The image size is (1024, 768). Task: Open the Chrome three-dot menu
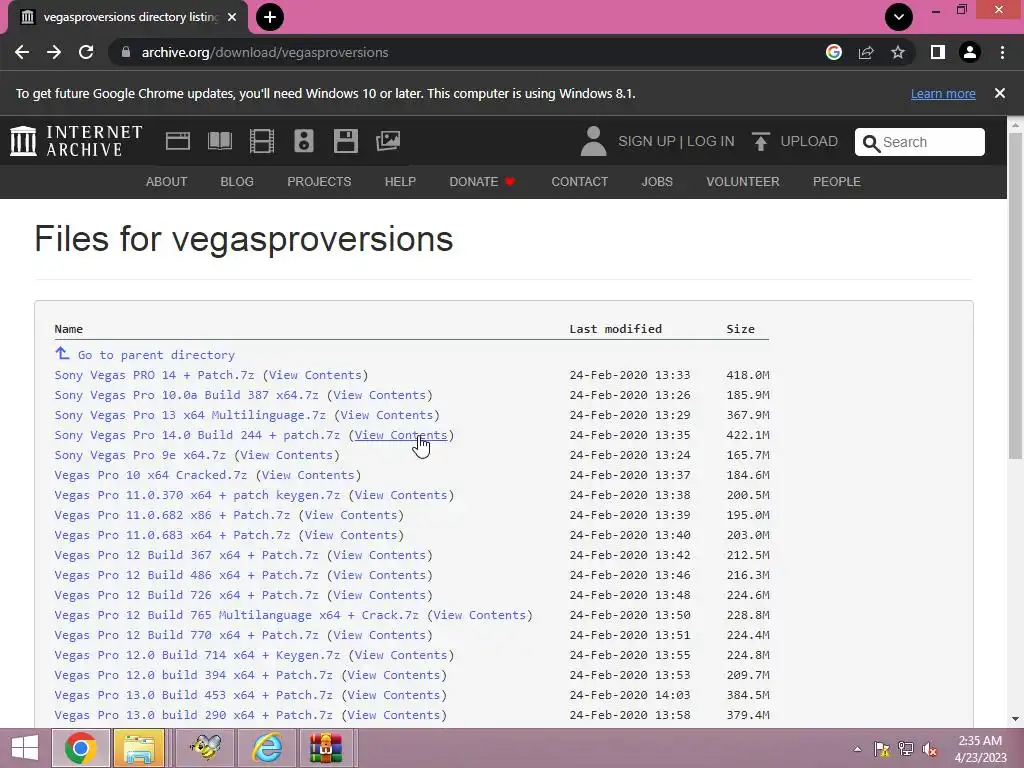point(1002,52)
